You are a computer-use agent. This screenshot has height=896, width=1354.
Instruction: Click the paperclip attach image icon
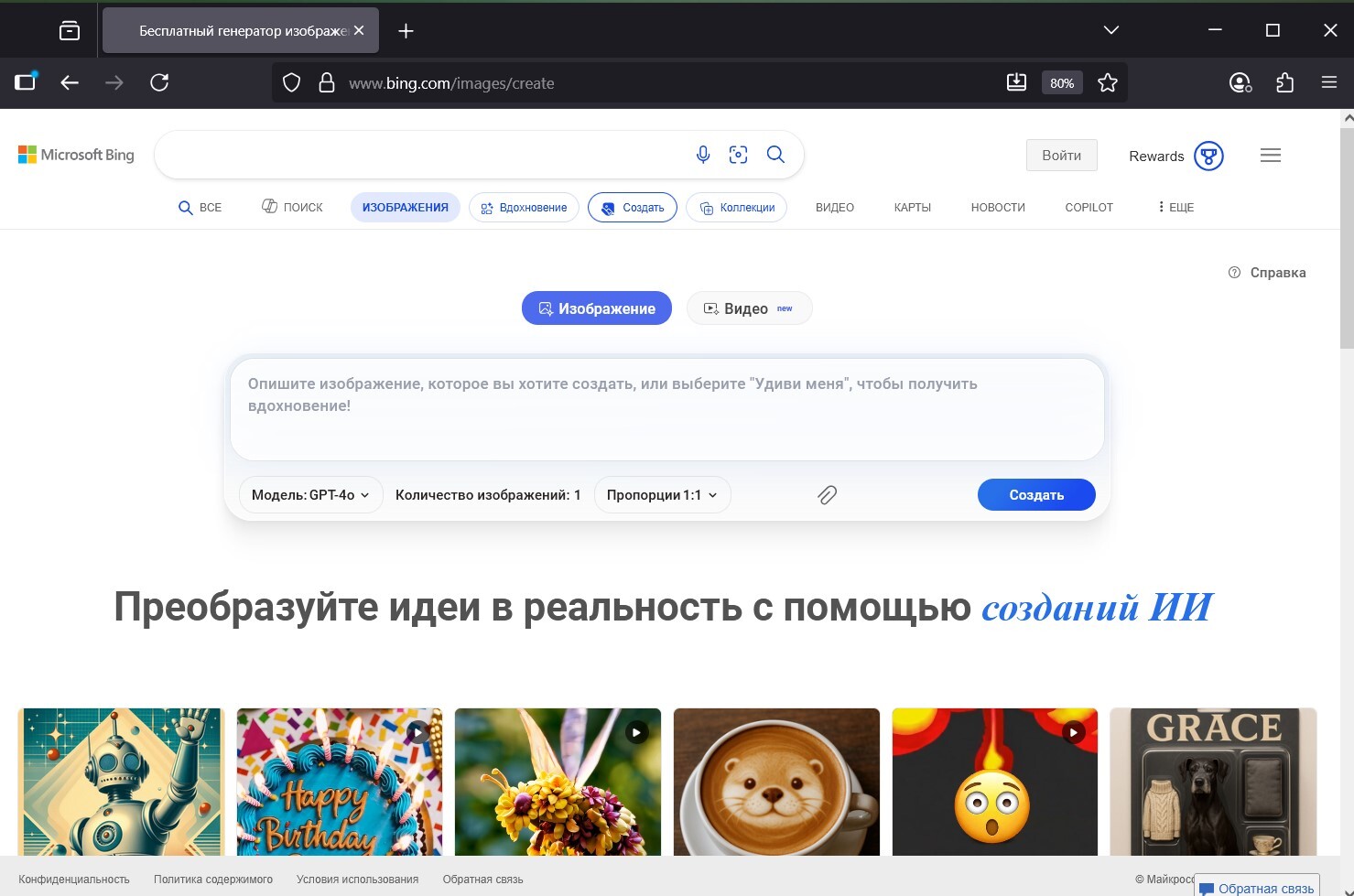point(827,495)
